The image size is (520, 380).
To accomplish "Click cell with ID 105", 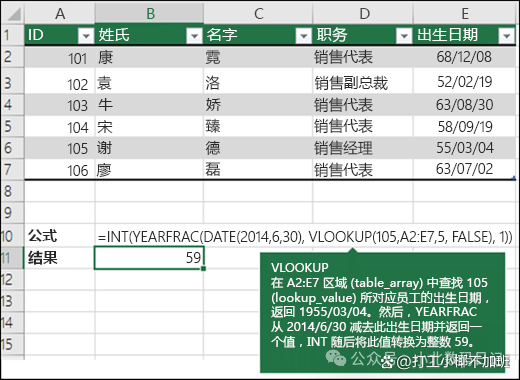I will point(60,148).
